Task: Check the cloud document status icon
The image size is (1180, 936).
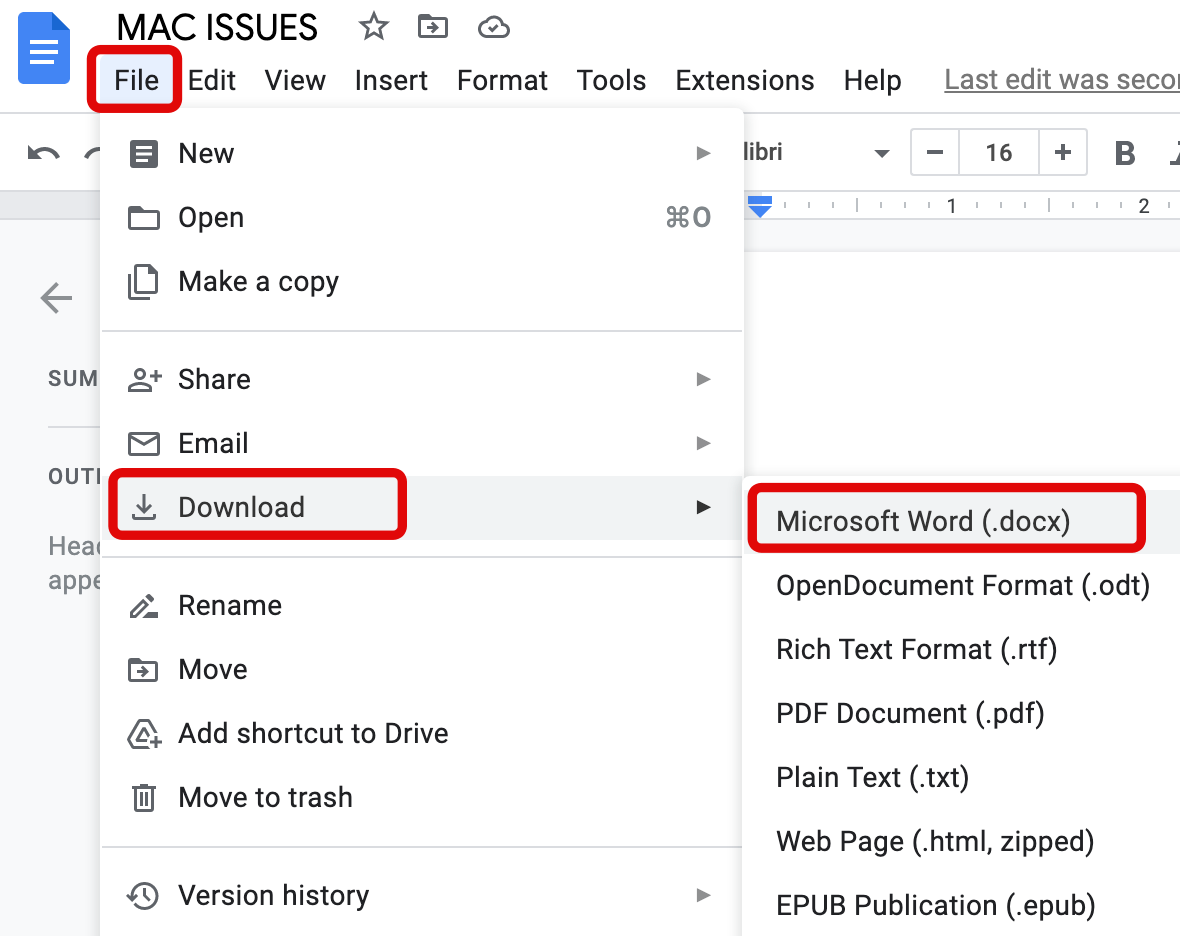Action: pyautogui.click(x=494, y=27)
